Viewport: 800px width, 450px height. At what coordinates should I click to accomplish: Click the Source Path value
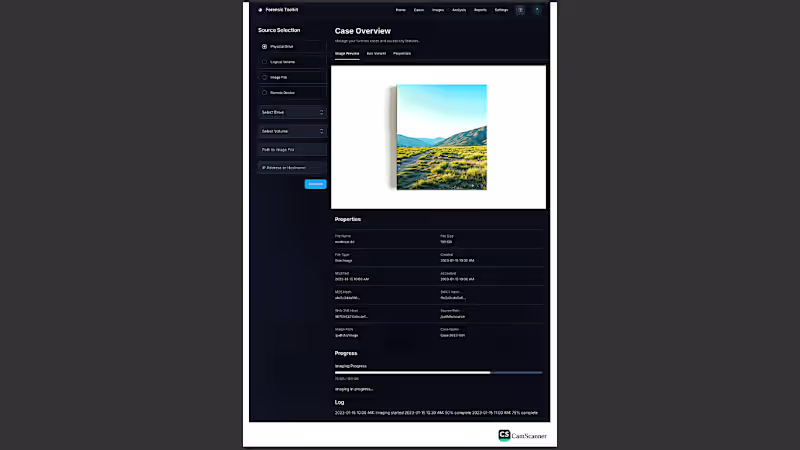453,317
